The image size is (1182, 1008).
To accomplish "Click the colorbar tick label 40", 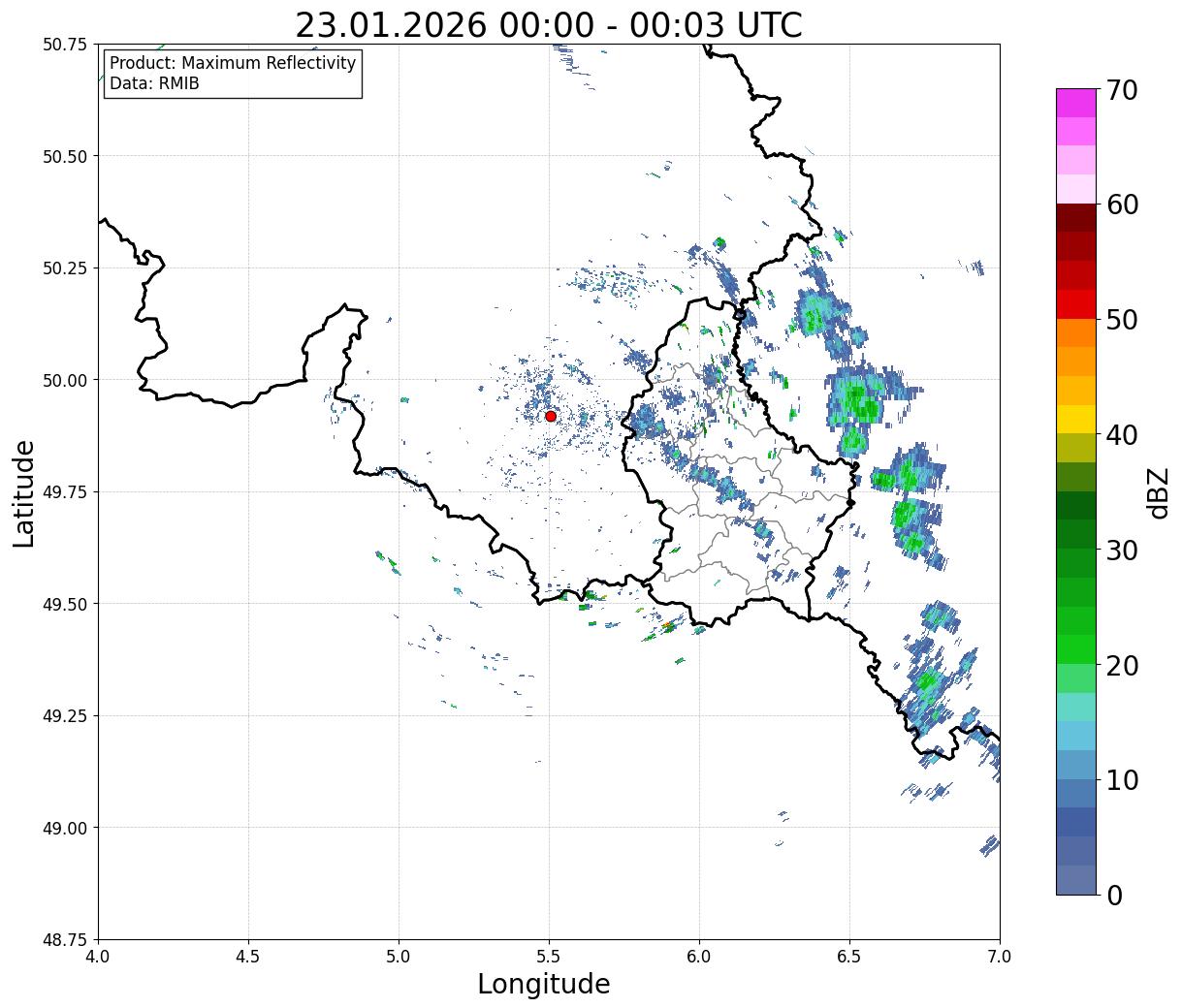I will (x=1122, y=434).
